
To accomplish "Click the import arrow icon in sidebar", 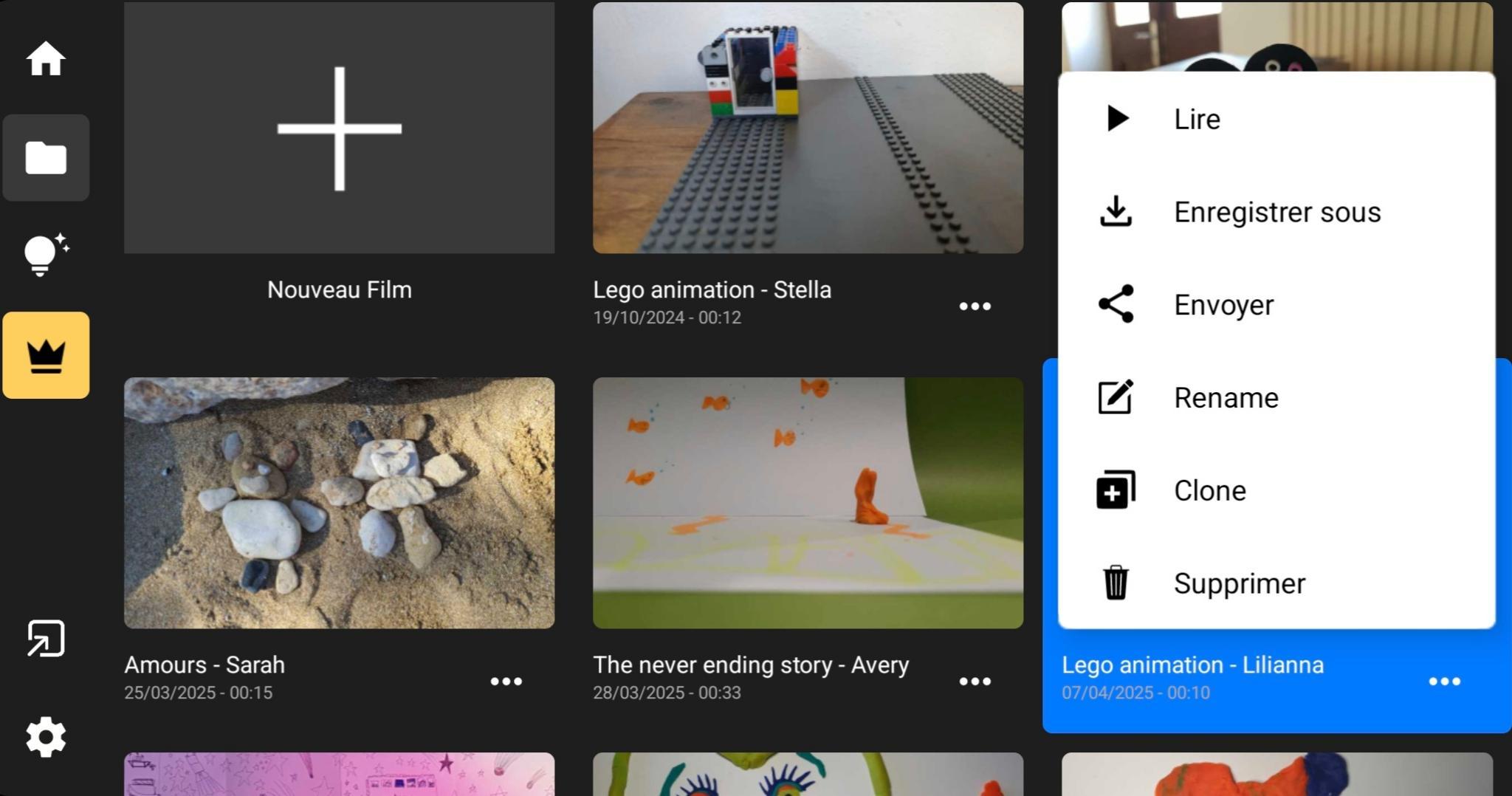I will (46, 638).
